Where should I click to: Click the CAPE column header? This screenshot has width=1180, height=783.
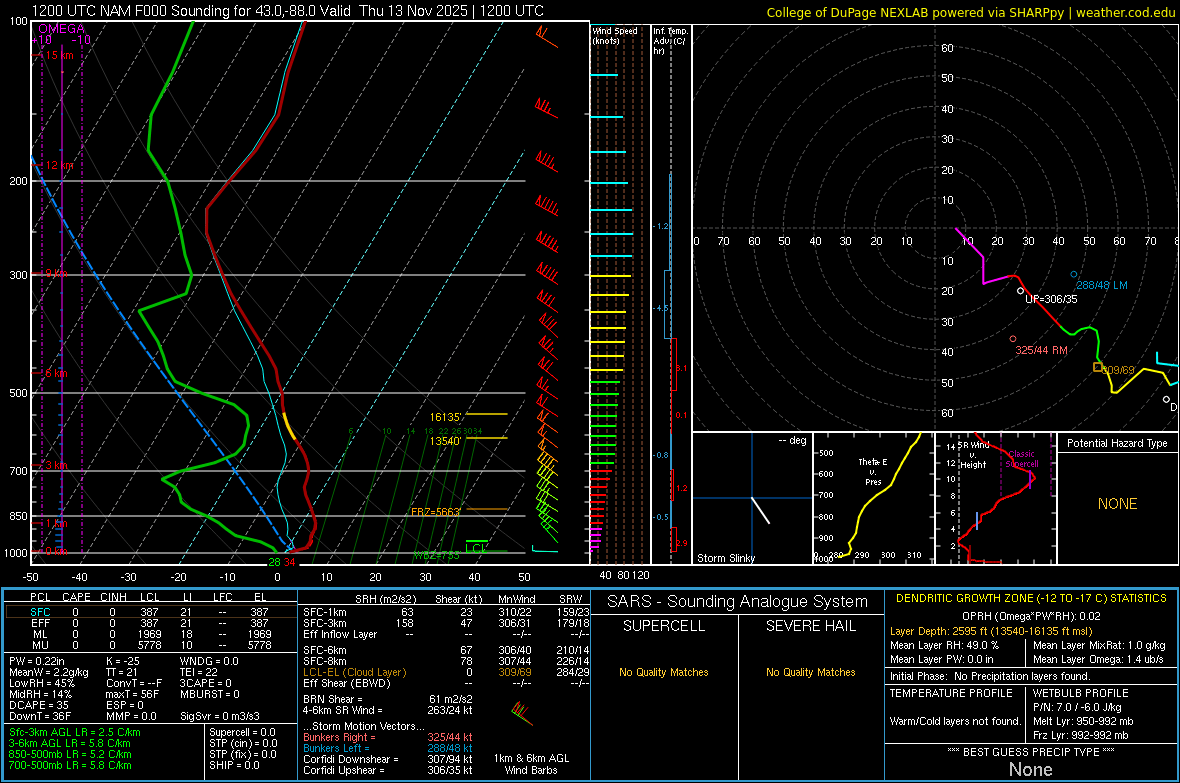76,597
